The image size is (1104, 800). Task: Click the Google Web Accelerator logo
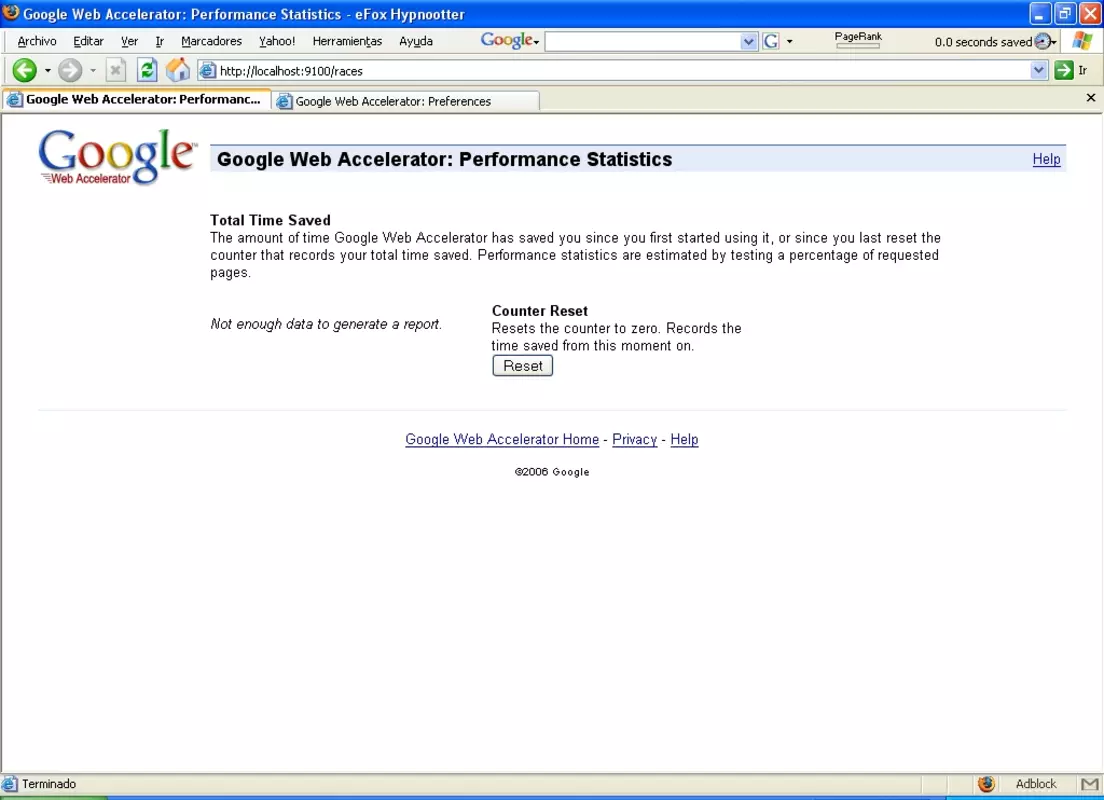(x=117, y=157)
